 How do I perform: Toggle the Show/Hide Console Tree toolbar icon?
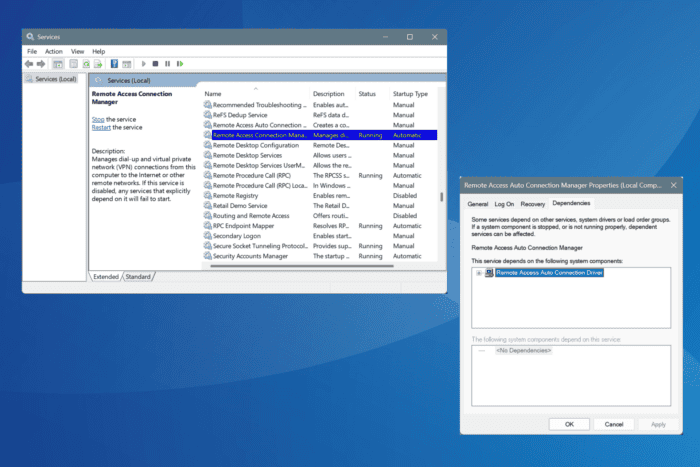(x=58, y=64)
